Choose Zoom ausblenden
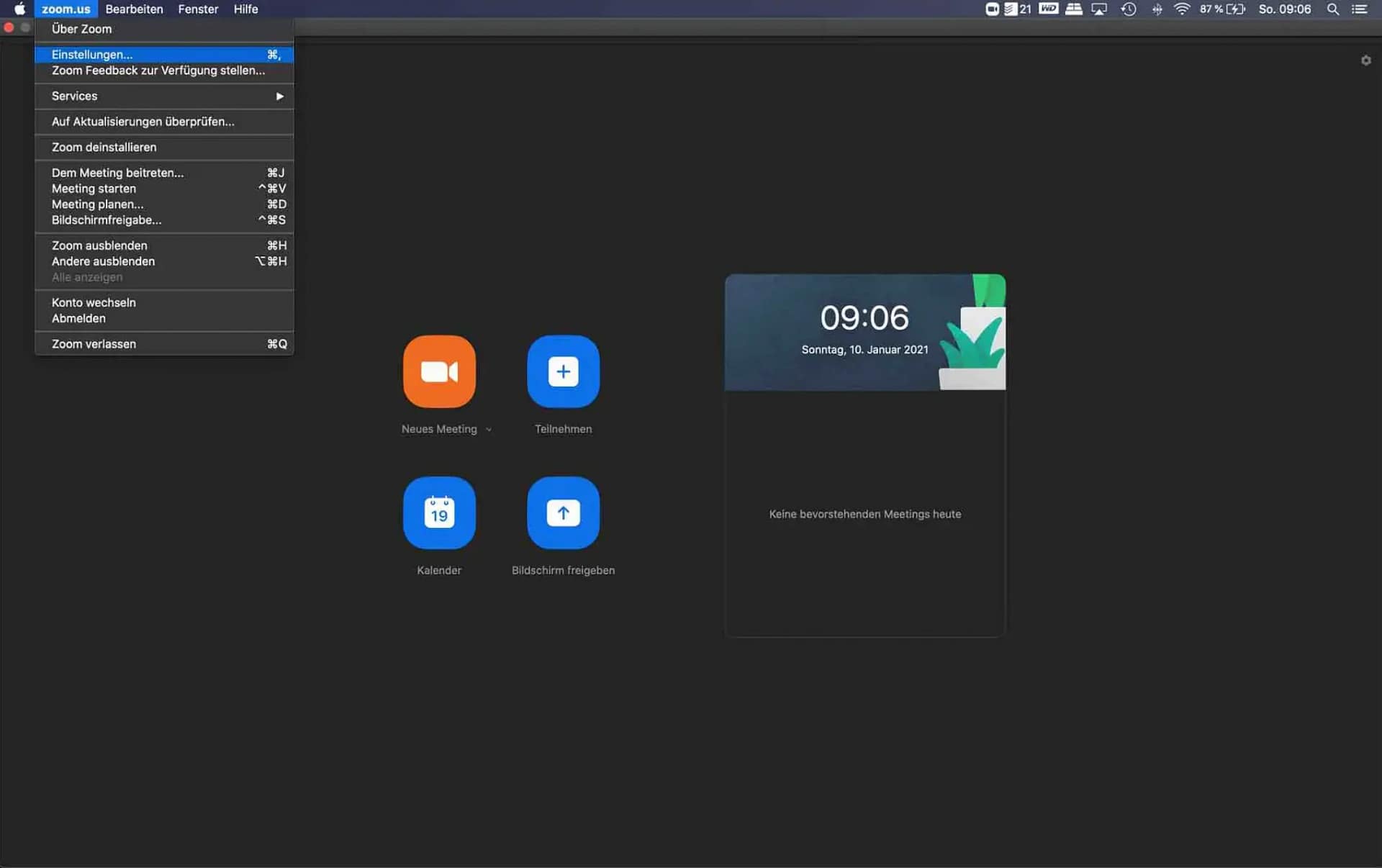This screenshot has width=1382, height=868. 164,245
